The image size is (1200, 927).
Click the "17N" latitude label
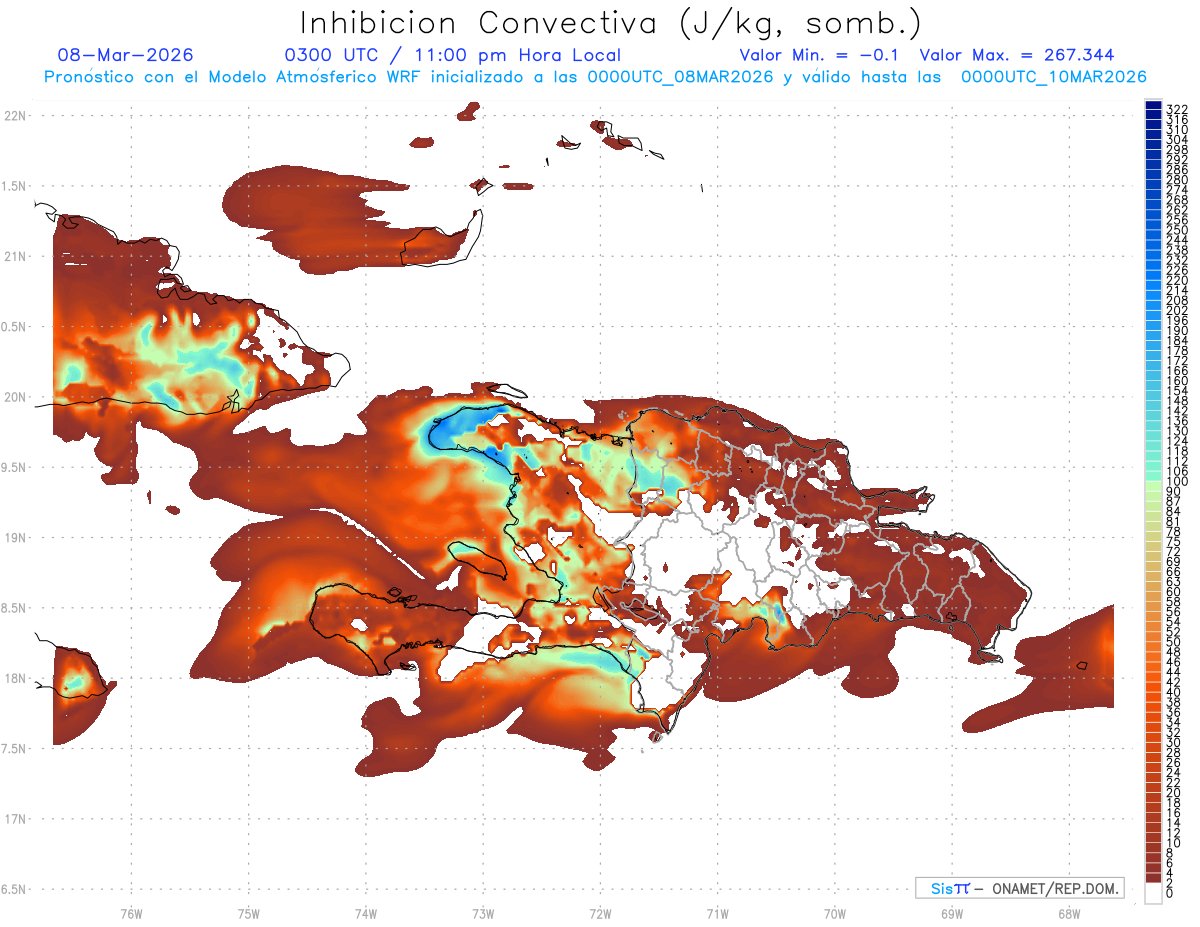tap(16, 819)
